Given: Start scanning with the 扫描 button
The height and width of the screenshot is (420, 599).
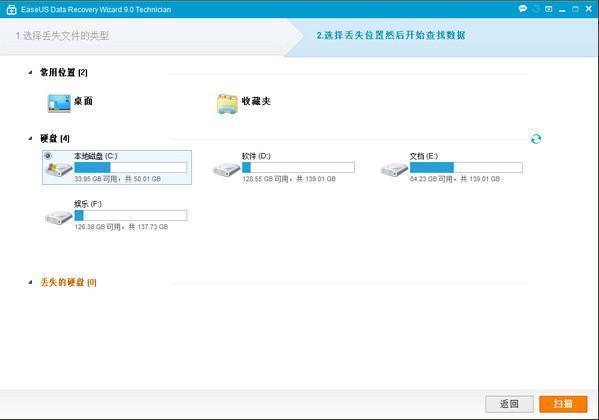Looking at the screenshot, I should pos(563,404).
